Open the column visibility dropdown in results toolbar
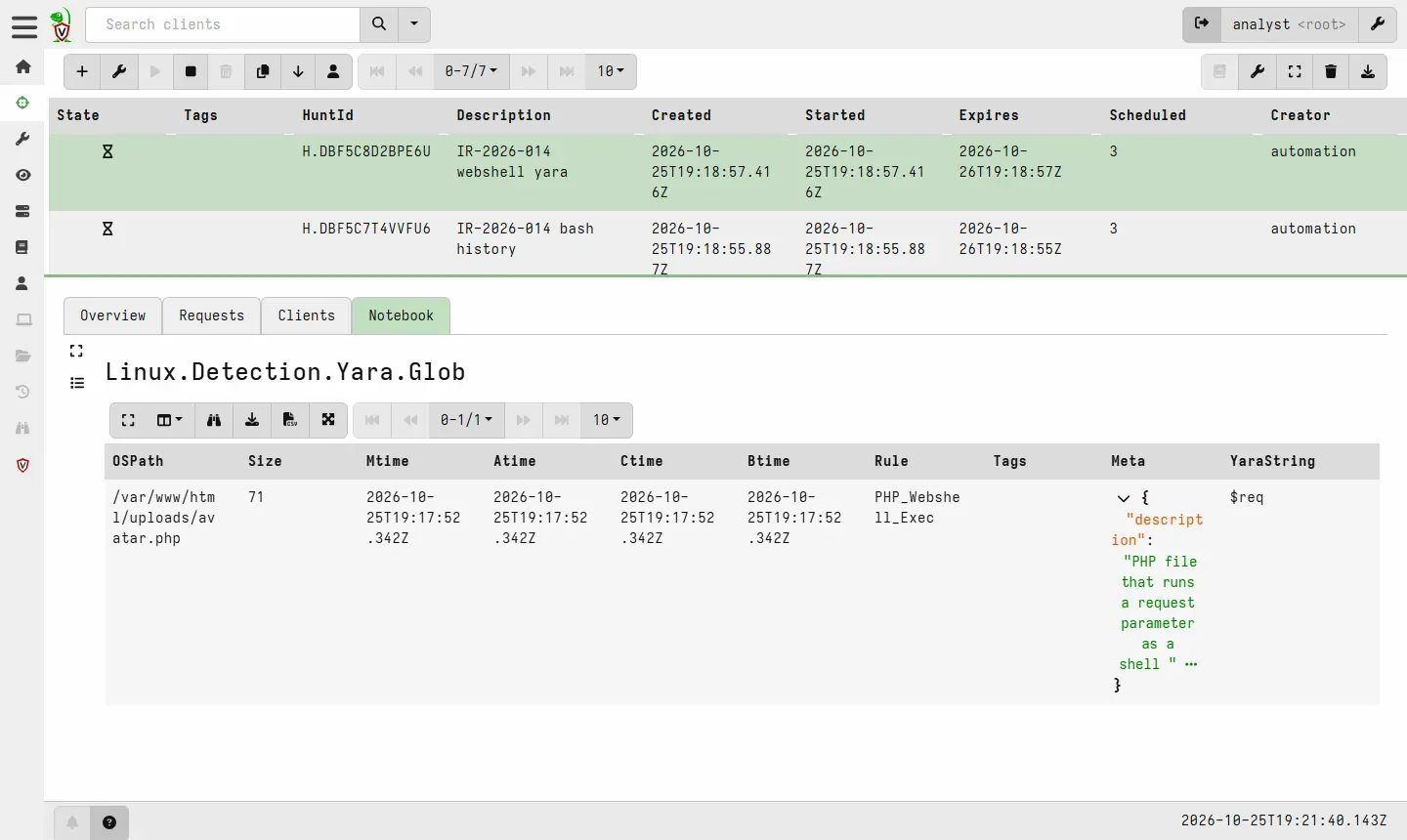The width and height of the screenshot is (1407, 840). (170, 420)
